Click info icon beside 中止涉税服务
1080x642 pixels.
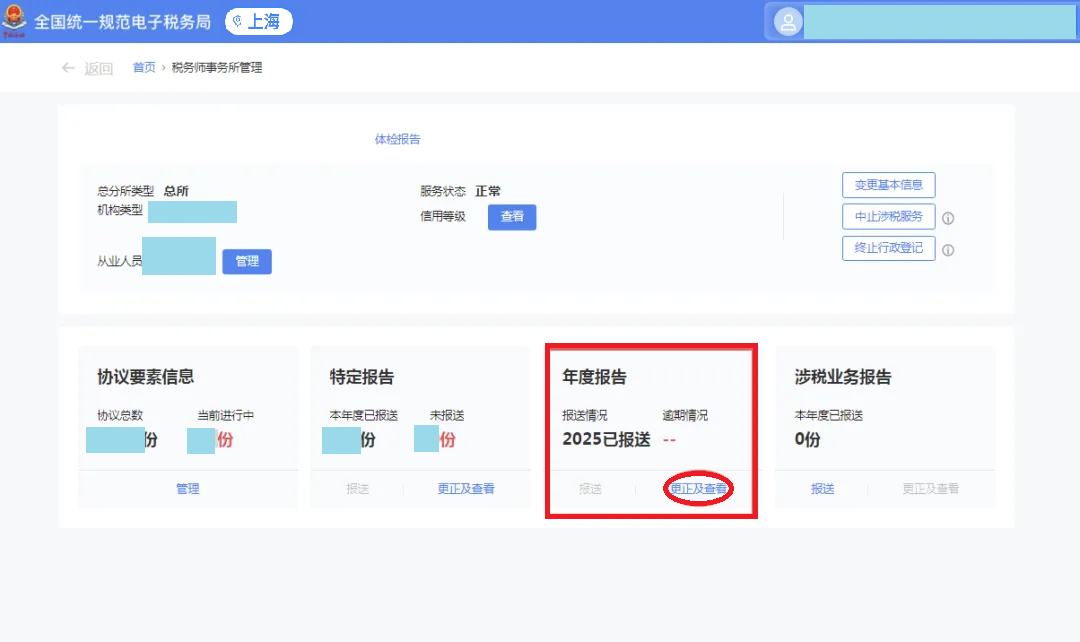[948, 218]
